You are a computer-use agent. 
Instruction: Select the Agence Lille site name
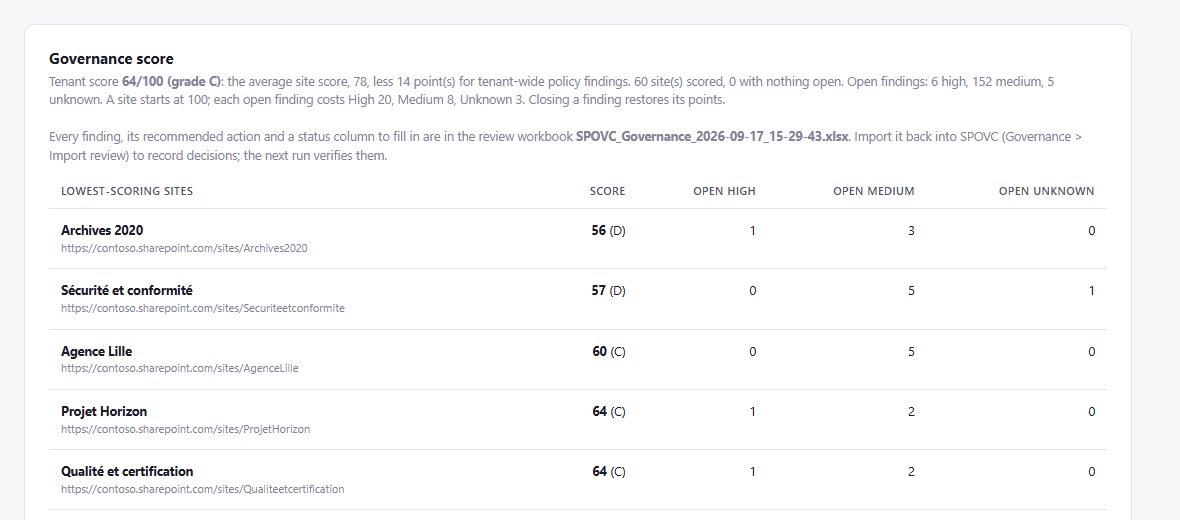pos(96,351)
